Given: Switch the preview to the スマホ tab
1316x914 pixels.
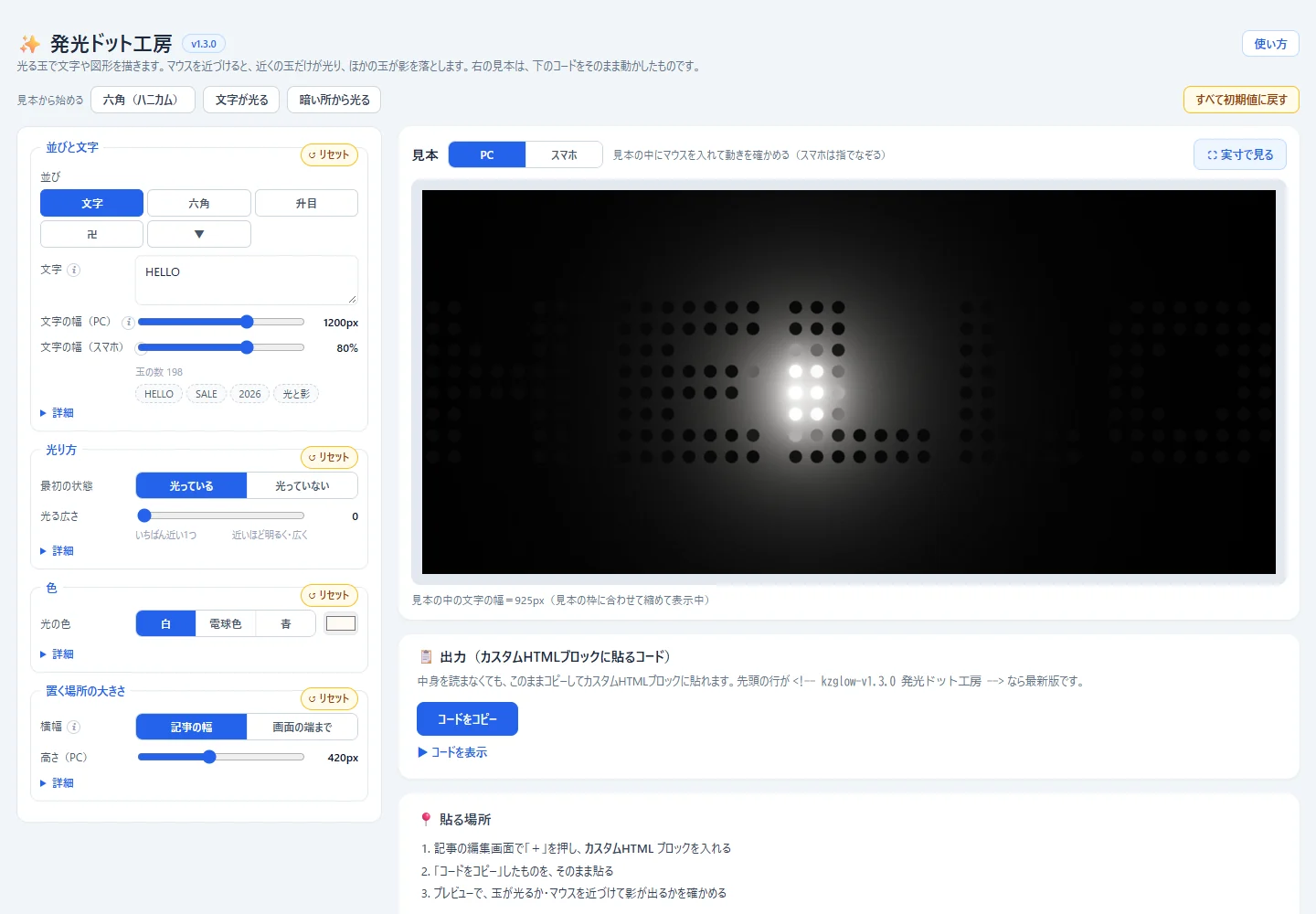Looking at the screenshot, I should click(x=564, y=154).
